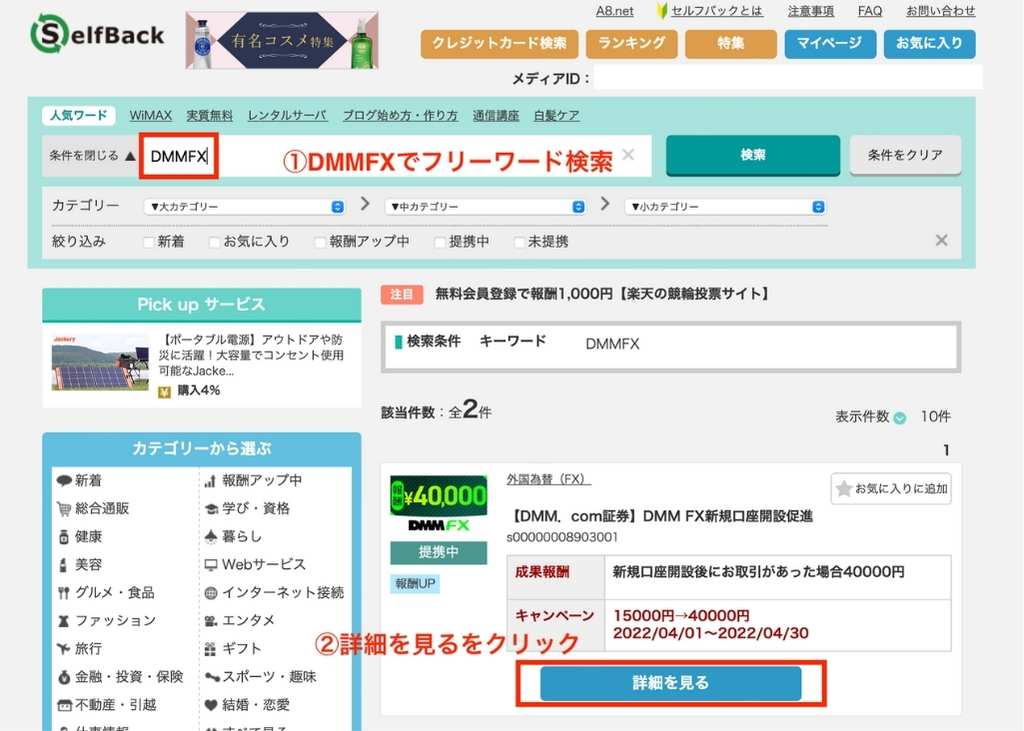Click the fork and knife icon beside グルメ・食品

(x=63, y=593)
